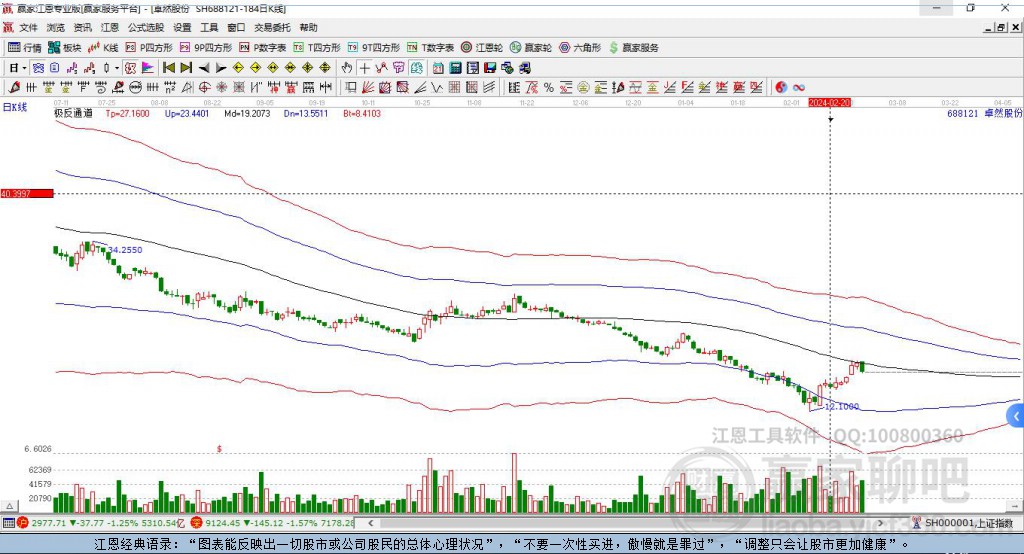The width and height of the screenshot is (1024, 554).
Task: Jump to last bar with skip-end arrow
Action: pyautogui.click(x=186, y=68)
